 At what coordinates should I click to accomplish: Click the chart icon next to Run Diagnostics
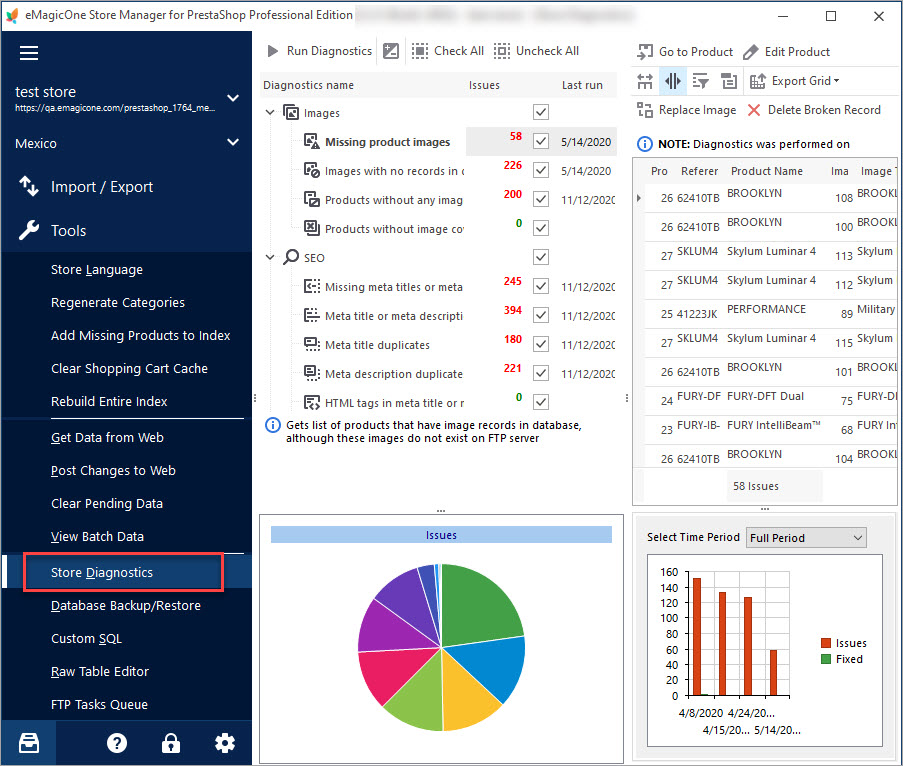[391, 51]
